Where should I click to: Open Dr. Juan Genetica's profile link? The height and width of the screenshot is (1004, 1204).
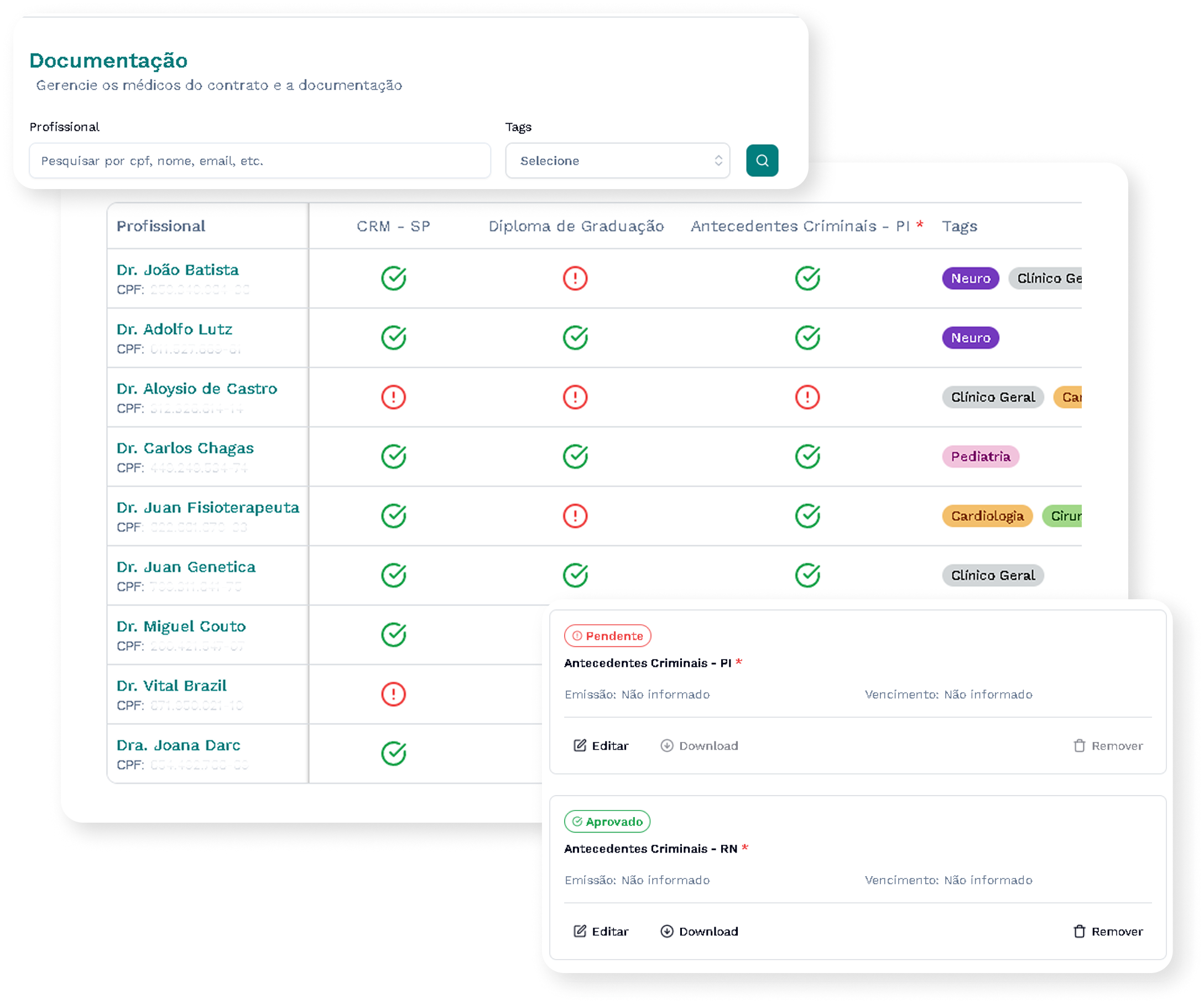[x=186, y=567]
